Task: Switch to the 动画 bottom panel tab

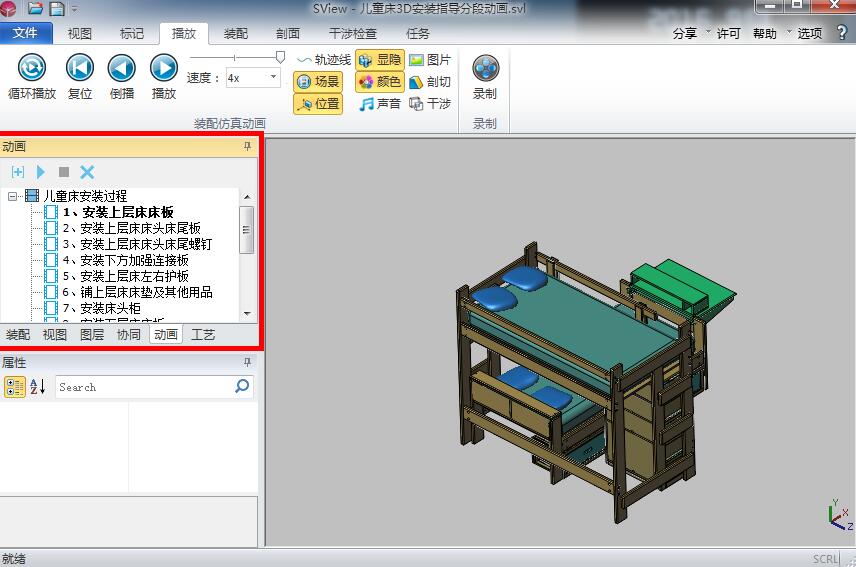Action: click(165, 335)
